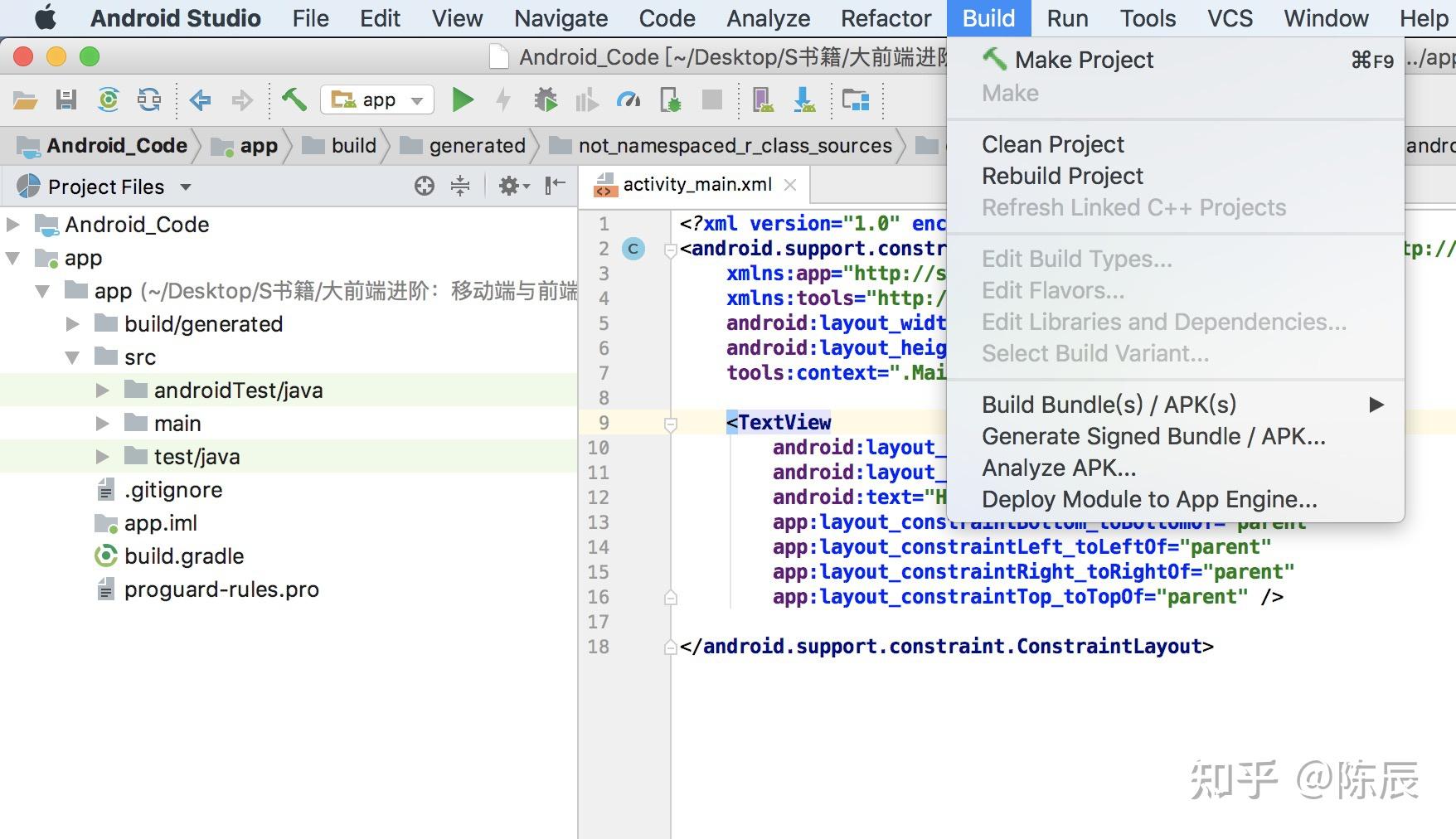
Task: Click the Save All floppy disk icon
Action: [66, 100]
